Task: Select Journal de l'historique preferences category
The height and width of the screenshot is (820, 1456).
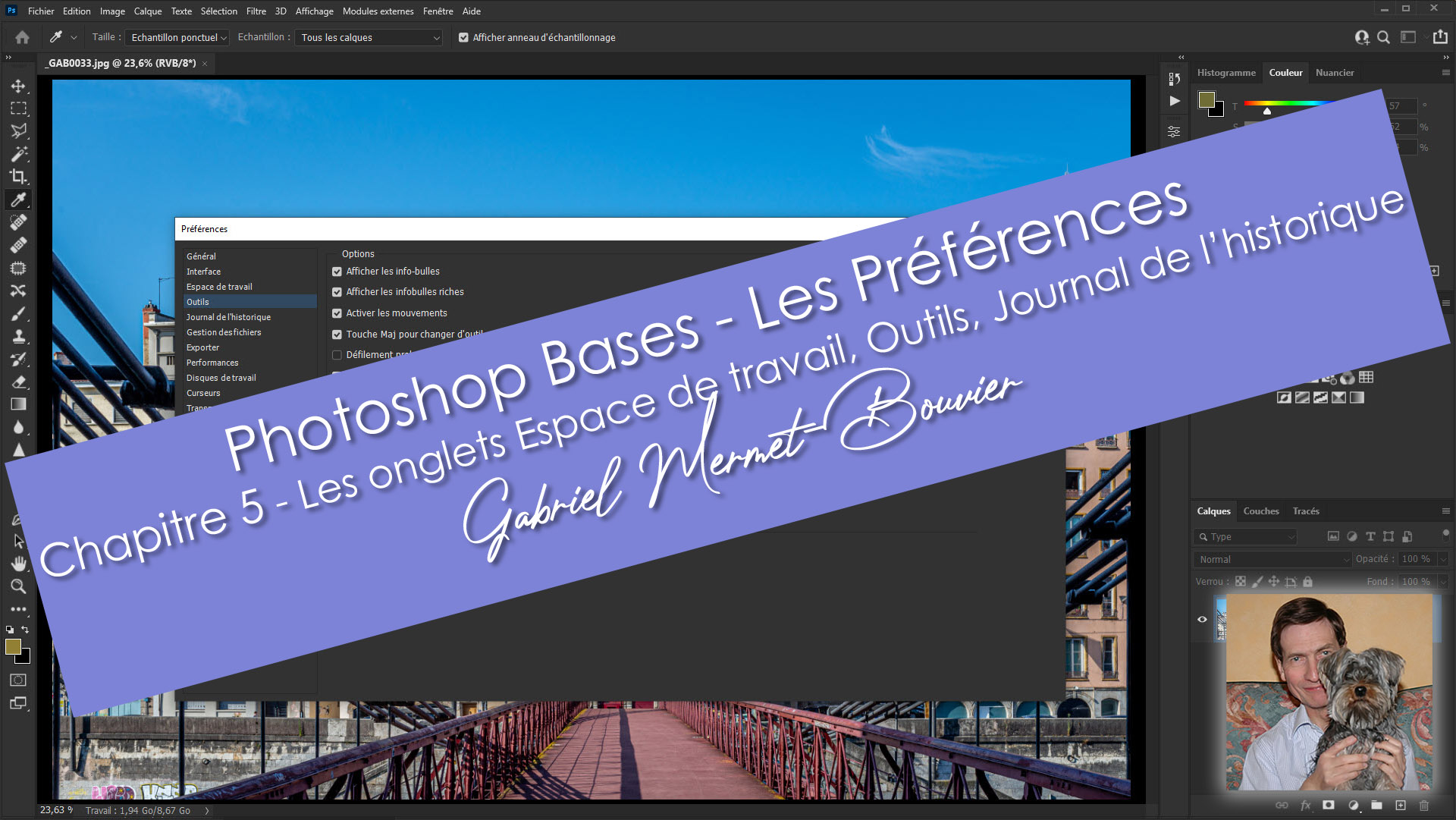Action: pos(228,317)
